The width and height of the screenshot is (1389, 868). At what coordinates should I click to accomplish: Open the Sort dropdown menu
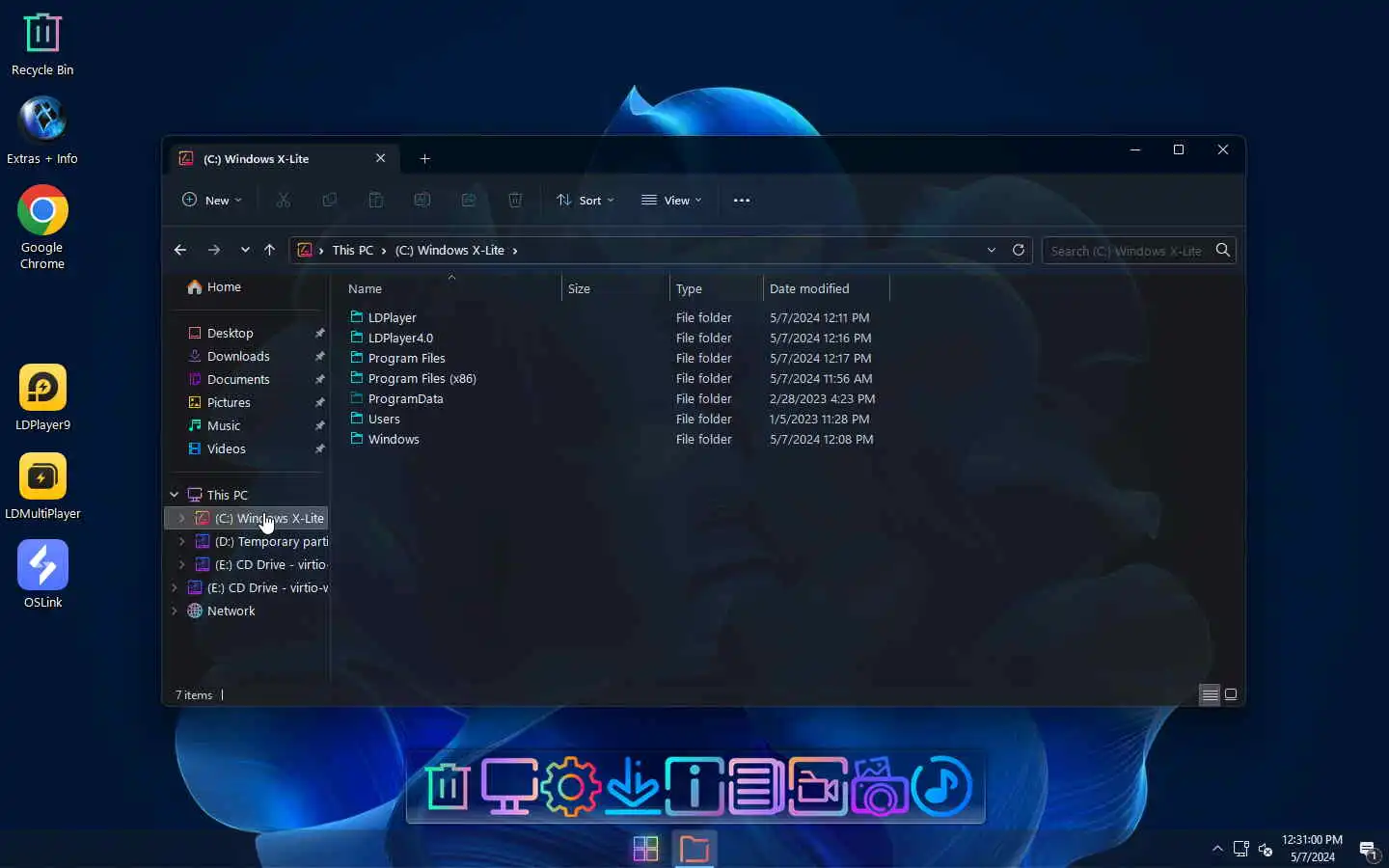coord(586,200)
